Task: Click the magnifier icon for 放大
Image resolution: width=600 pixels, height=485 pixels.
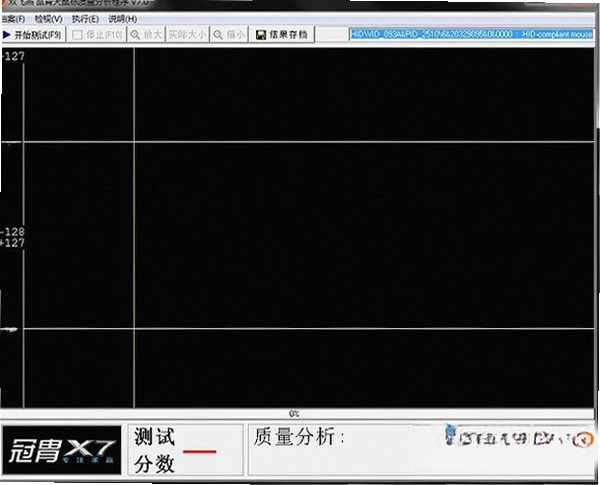Action: pyautogui.click(x=135, y=35)
